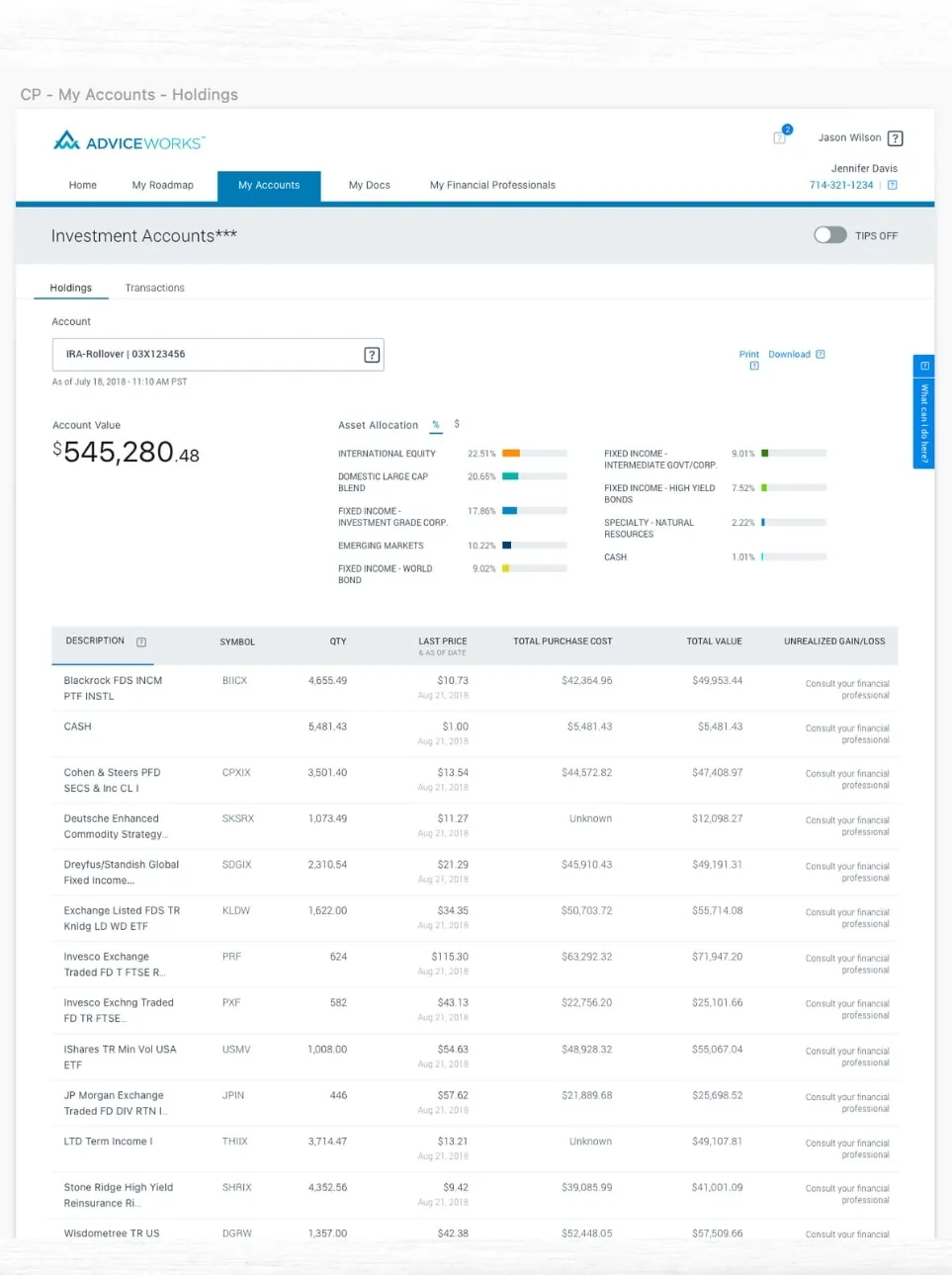This screenshot has width=952, height=1275.
Task: Open the help icon inside the account selector
Action: point(372,355)
